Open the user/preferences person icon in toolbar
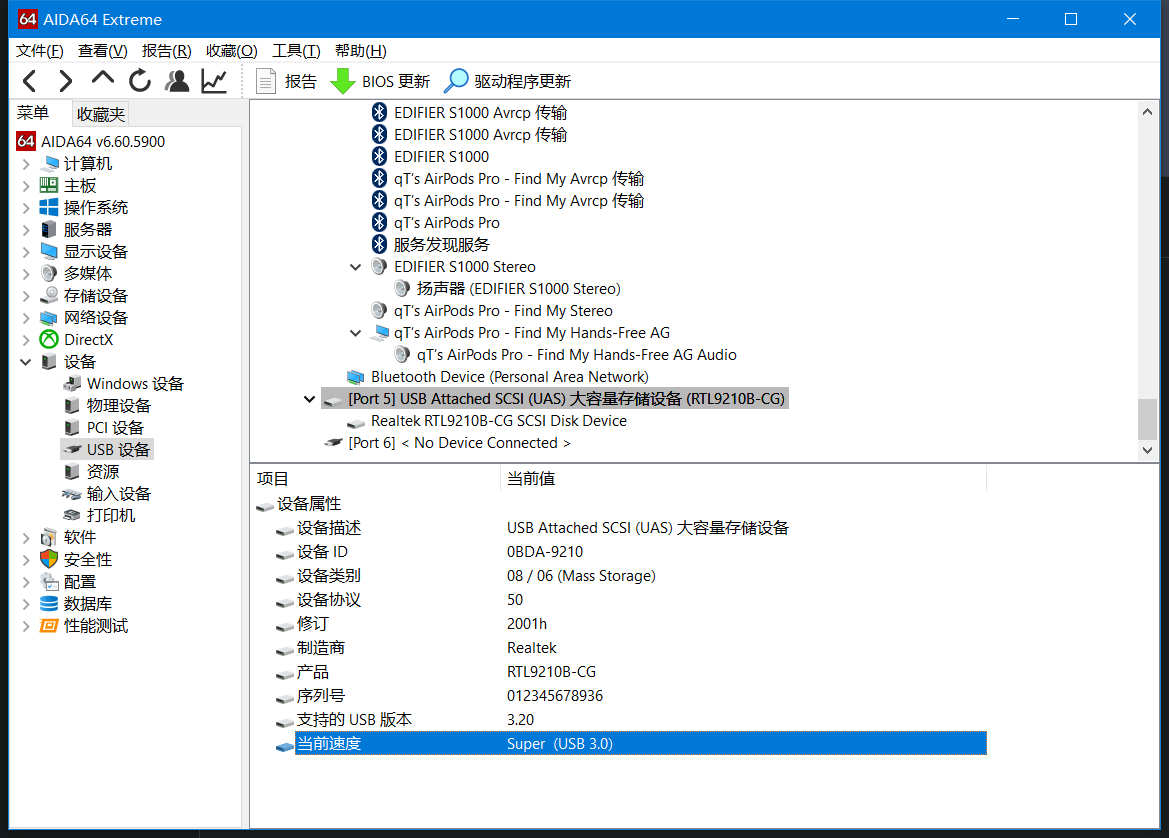Viewport: 1169px width, 838px height. (177, 81)
